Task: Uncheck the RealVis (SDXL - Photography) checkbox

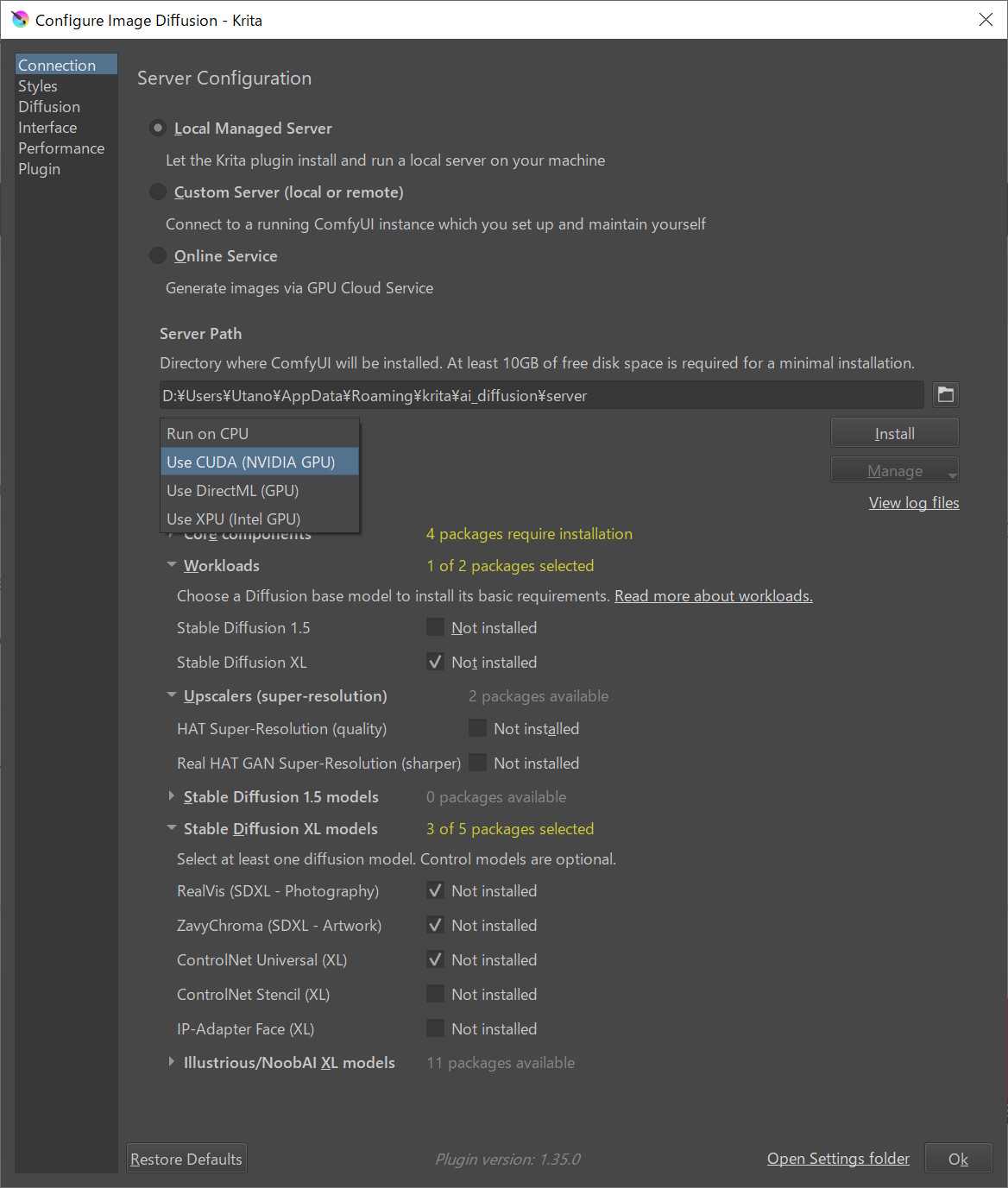Action: (436, 891)
